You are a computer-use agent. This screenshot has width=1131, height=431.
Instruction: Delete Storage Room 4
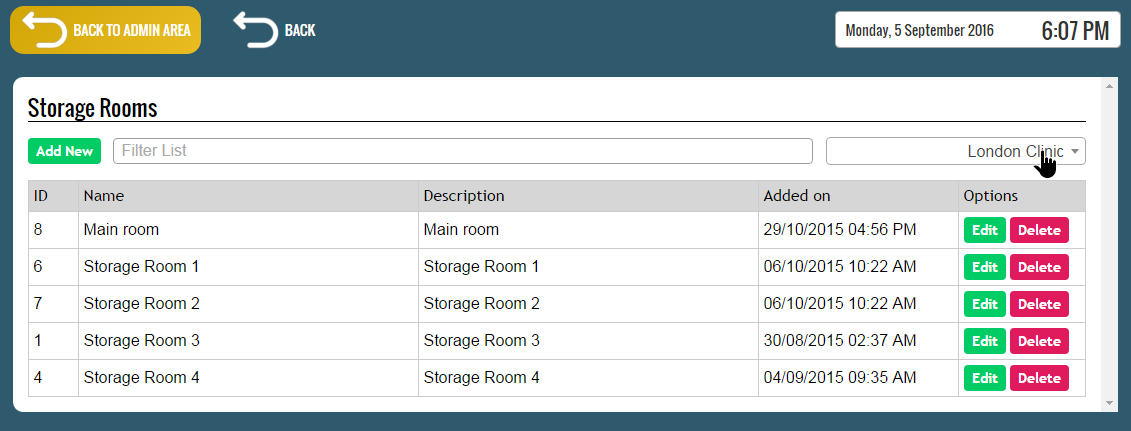[1039, 378]
